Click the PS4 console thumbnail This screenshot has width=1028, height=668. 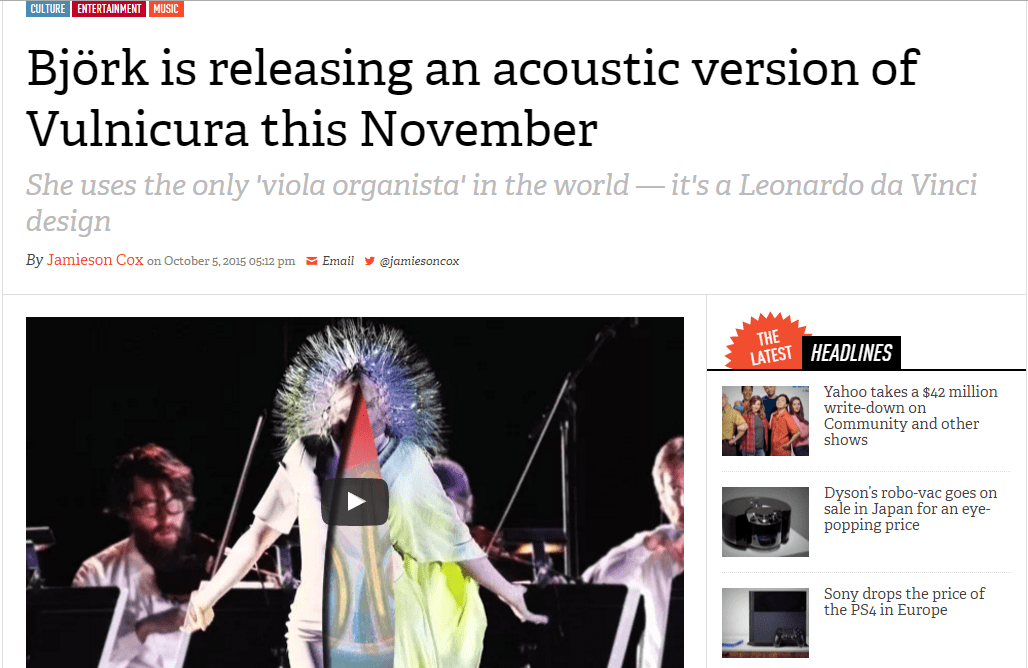click(x=765, y=623)
